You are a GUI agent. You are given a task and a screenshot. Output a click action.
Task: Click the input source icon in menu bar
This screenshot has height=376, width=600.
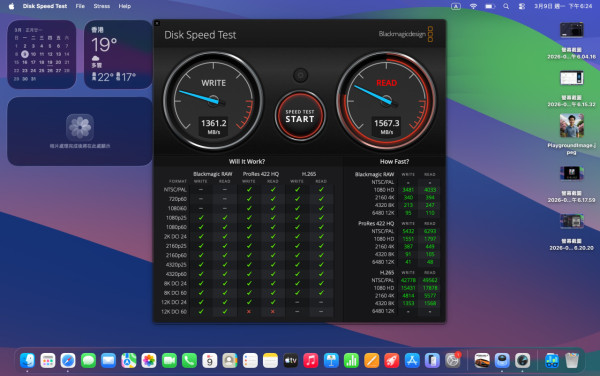[456, 6]
